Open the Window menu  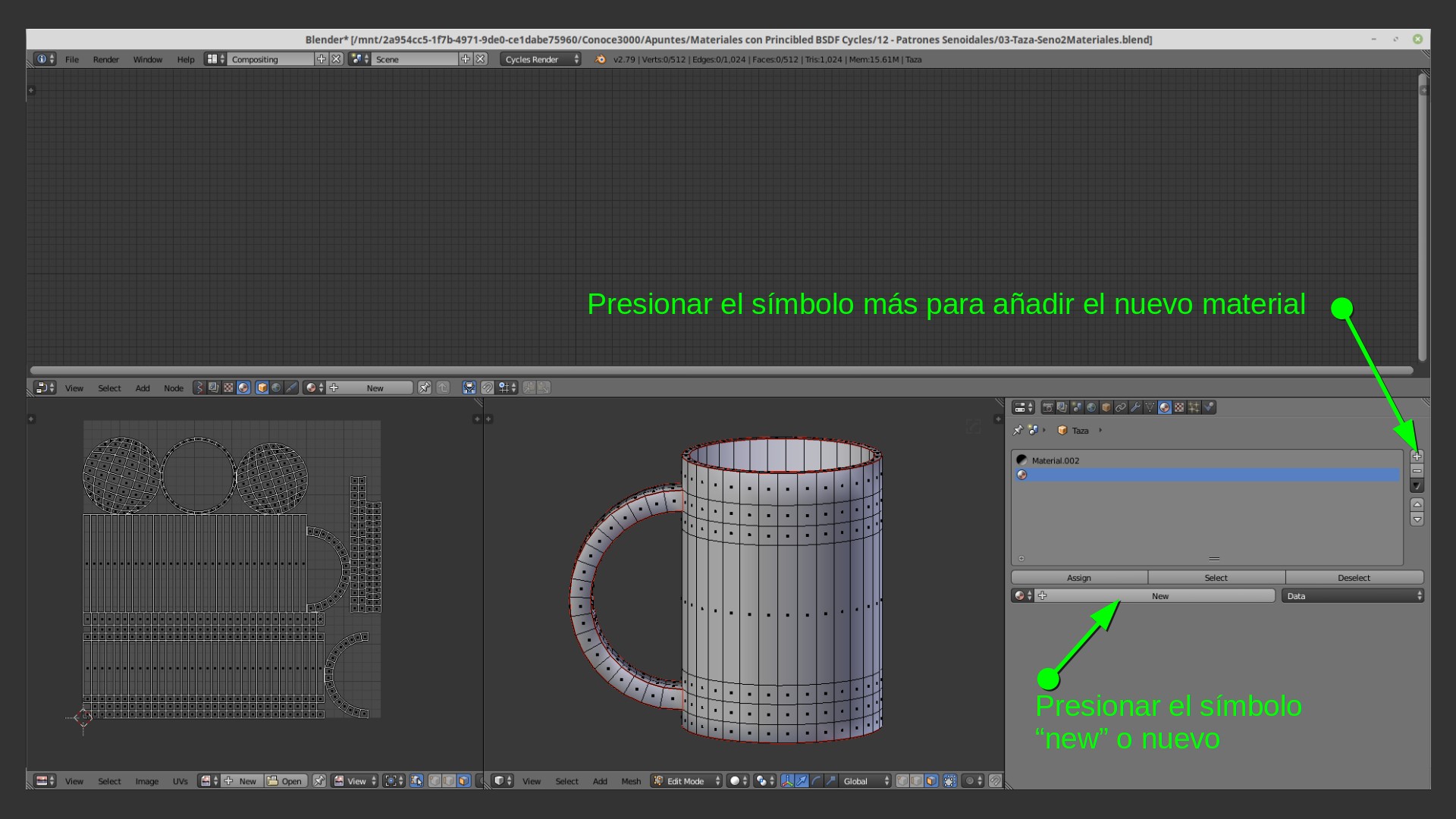[x=147, y=59]
